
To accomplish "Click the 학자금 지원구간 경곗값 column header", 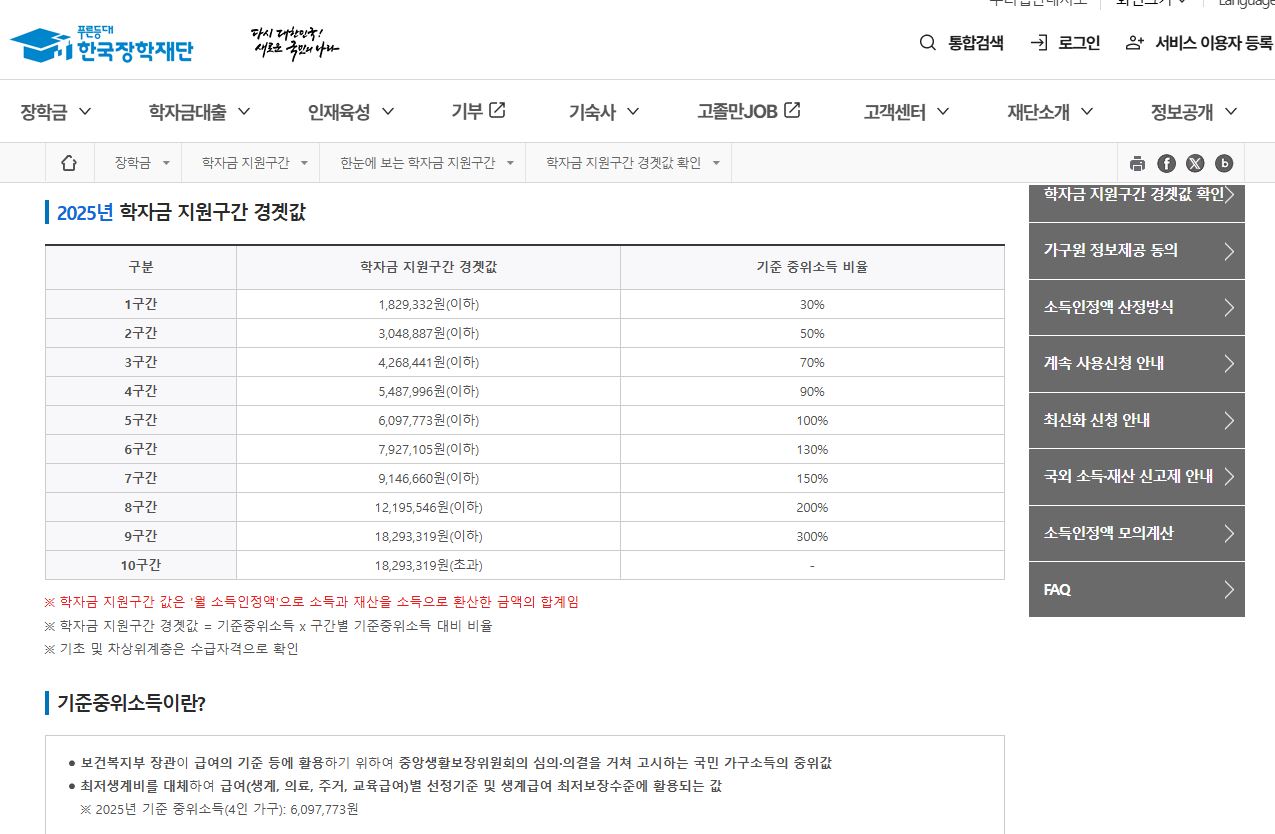I will point(428,267).
